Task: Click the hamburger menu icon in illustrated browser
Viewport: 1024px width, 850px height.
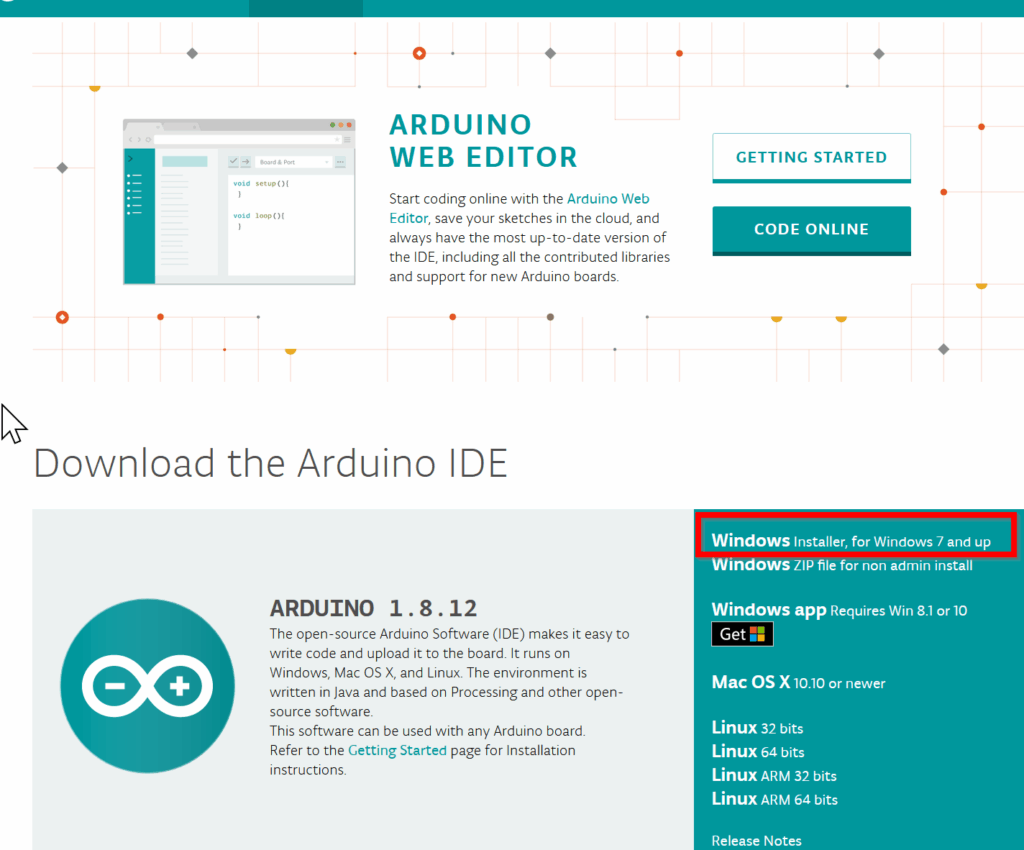Action: [347, 140]
